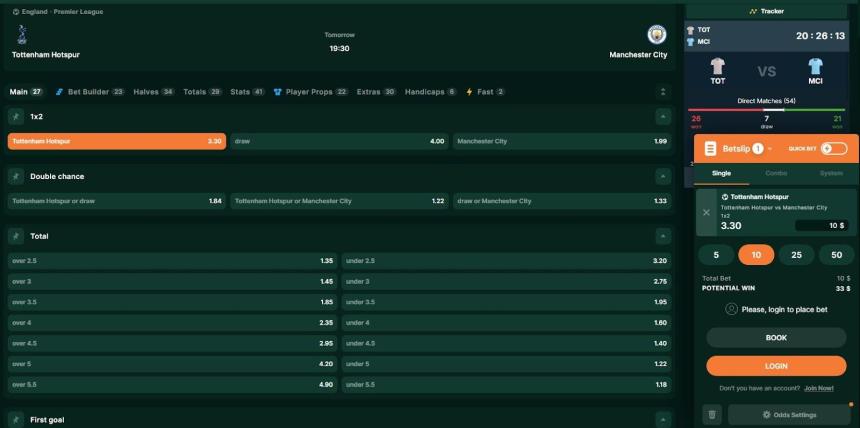Open the Stats tab
This screenshot has width=860, height=428.
point(247,92)
